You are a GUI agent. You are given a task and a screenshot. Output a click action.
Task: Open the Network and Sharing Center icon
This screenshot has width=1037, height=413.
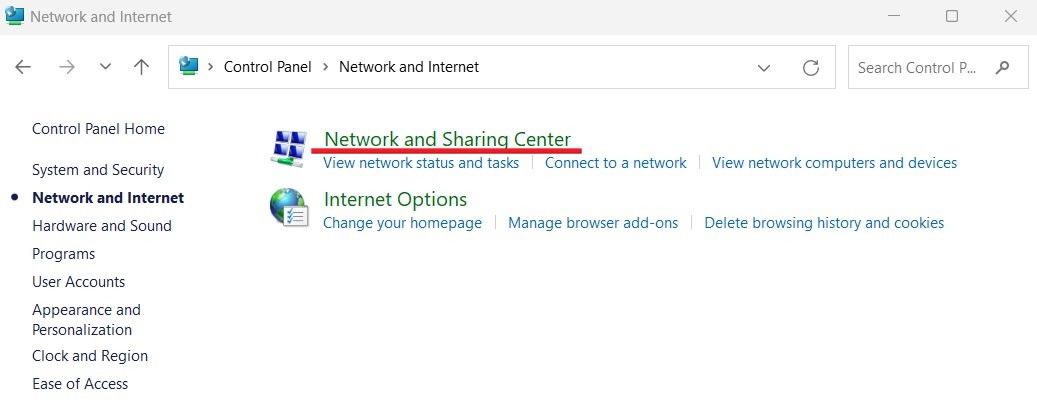(289, 148)
